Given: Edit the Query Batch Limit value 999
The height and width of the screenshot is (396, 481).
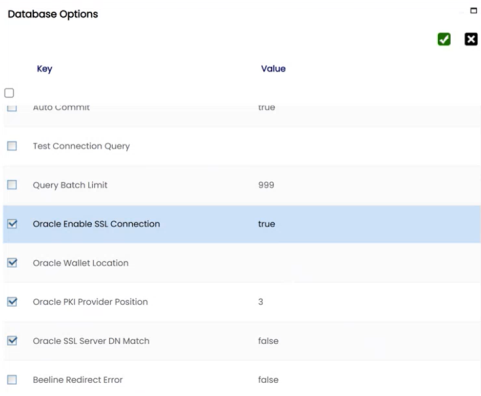Looking at the screenshot, I should [266, 185].
